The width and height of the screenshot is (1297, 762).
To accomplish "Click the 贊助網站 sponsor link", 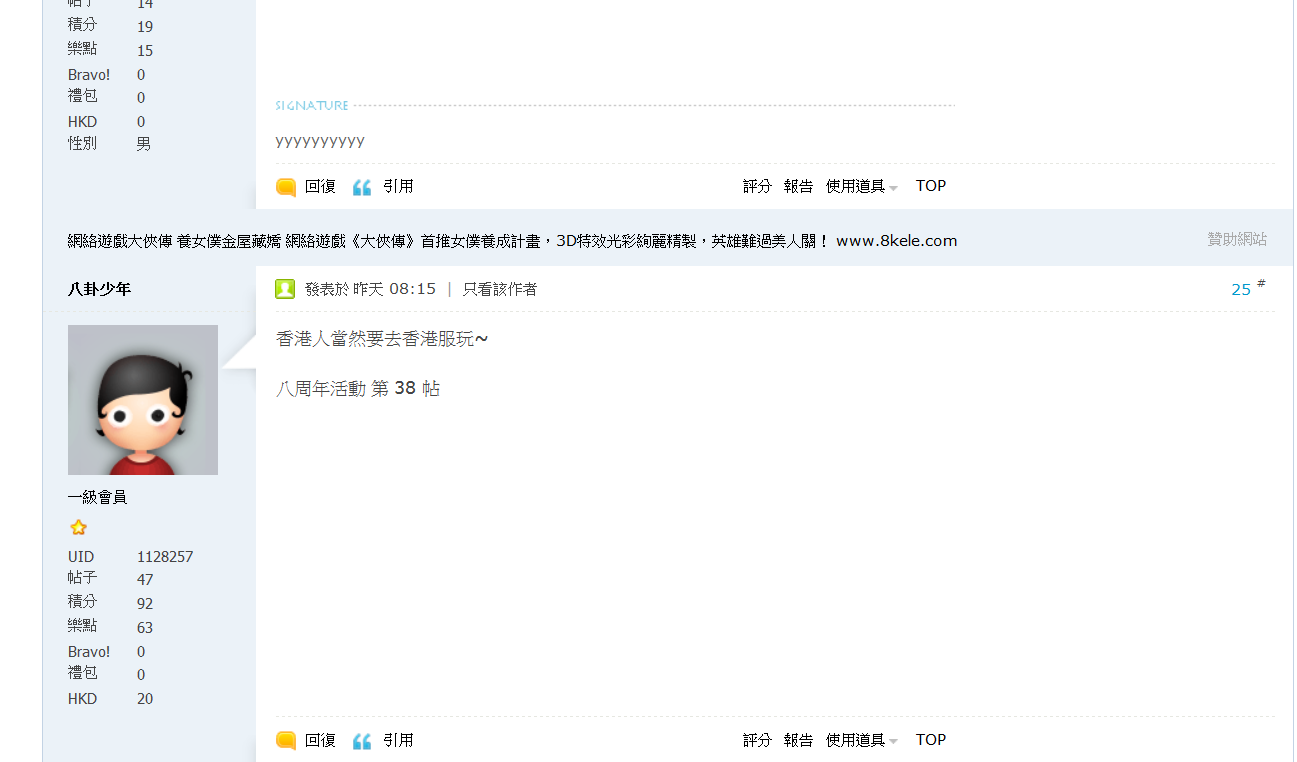I will point(1236,239).
